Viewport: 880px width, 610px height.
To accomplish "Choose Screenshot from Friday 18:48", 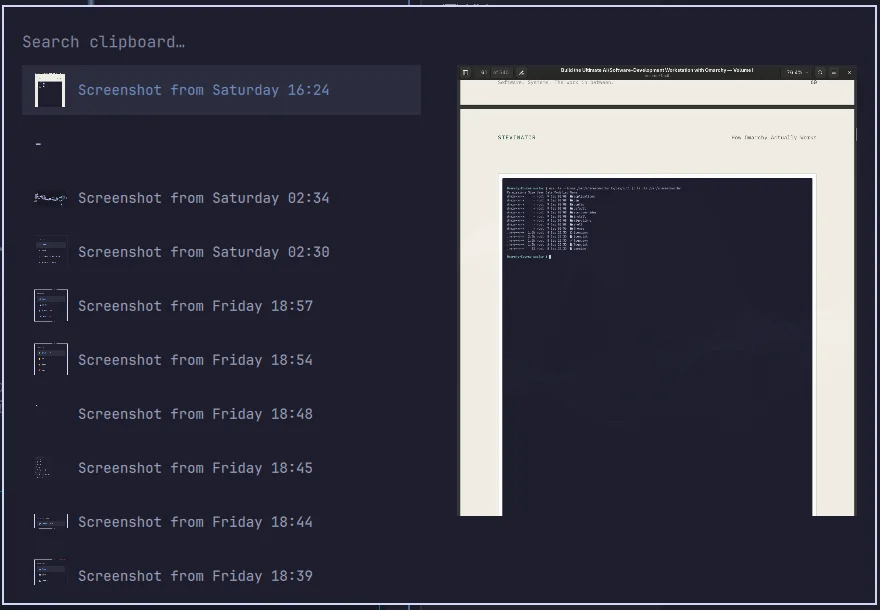I will 221,414.
